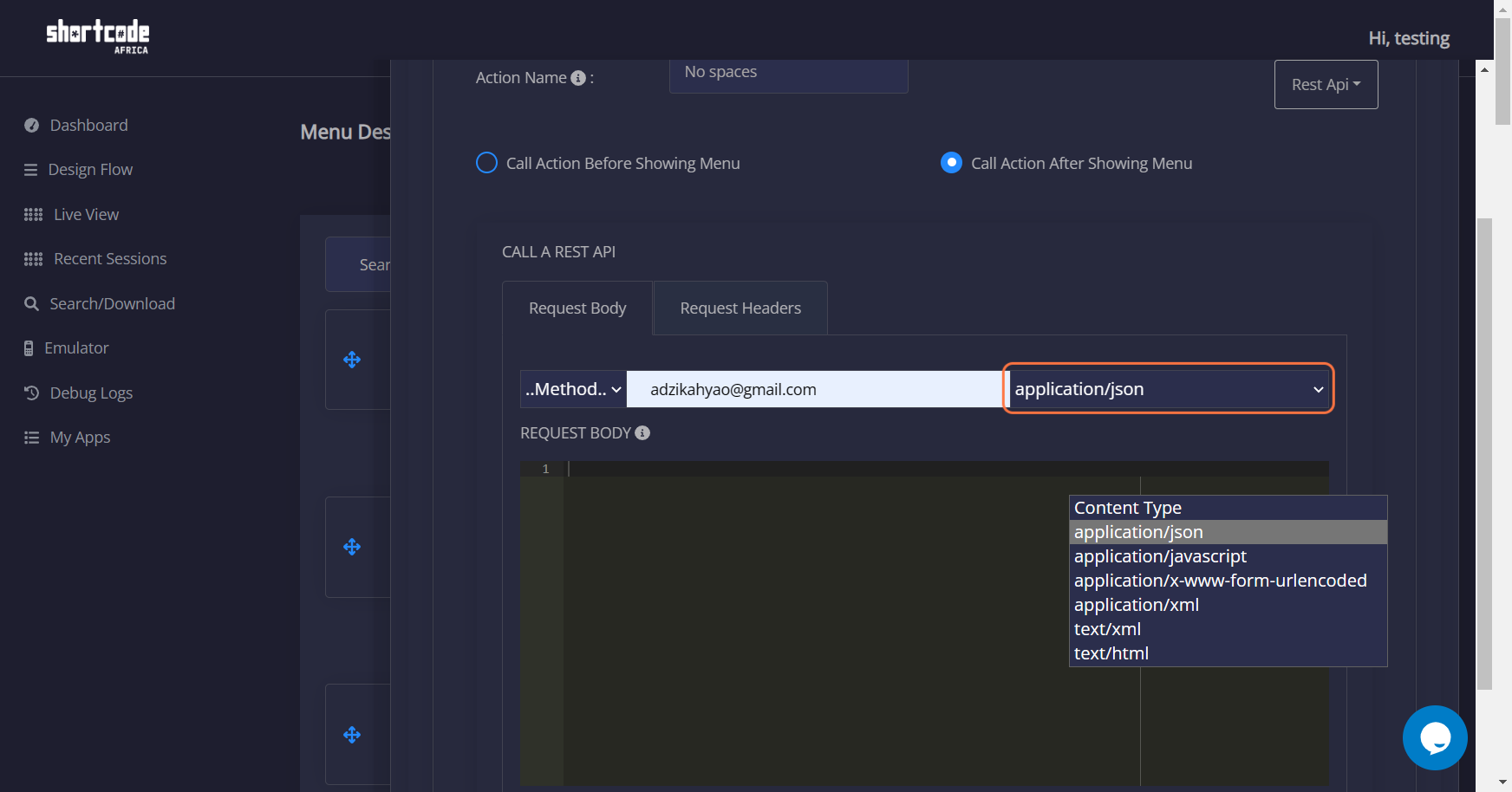Select Call Action Before Showing Menu
This screenshot has height=792, width=1512.
click(x=487, y=163)
